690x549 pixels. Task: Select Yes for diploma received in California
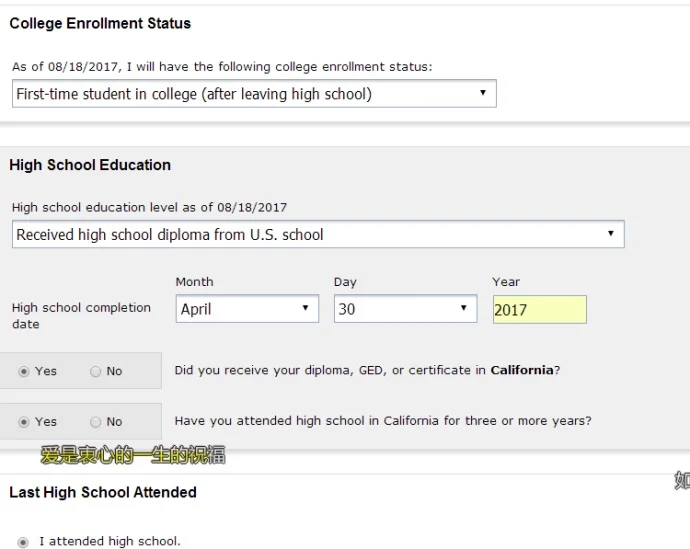click(x=24, y=371)
